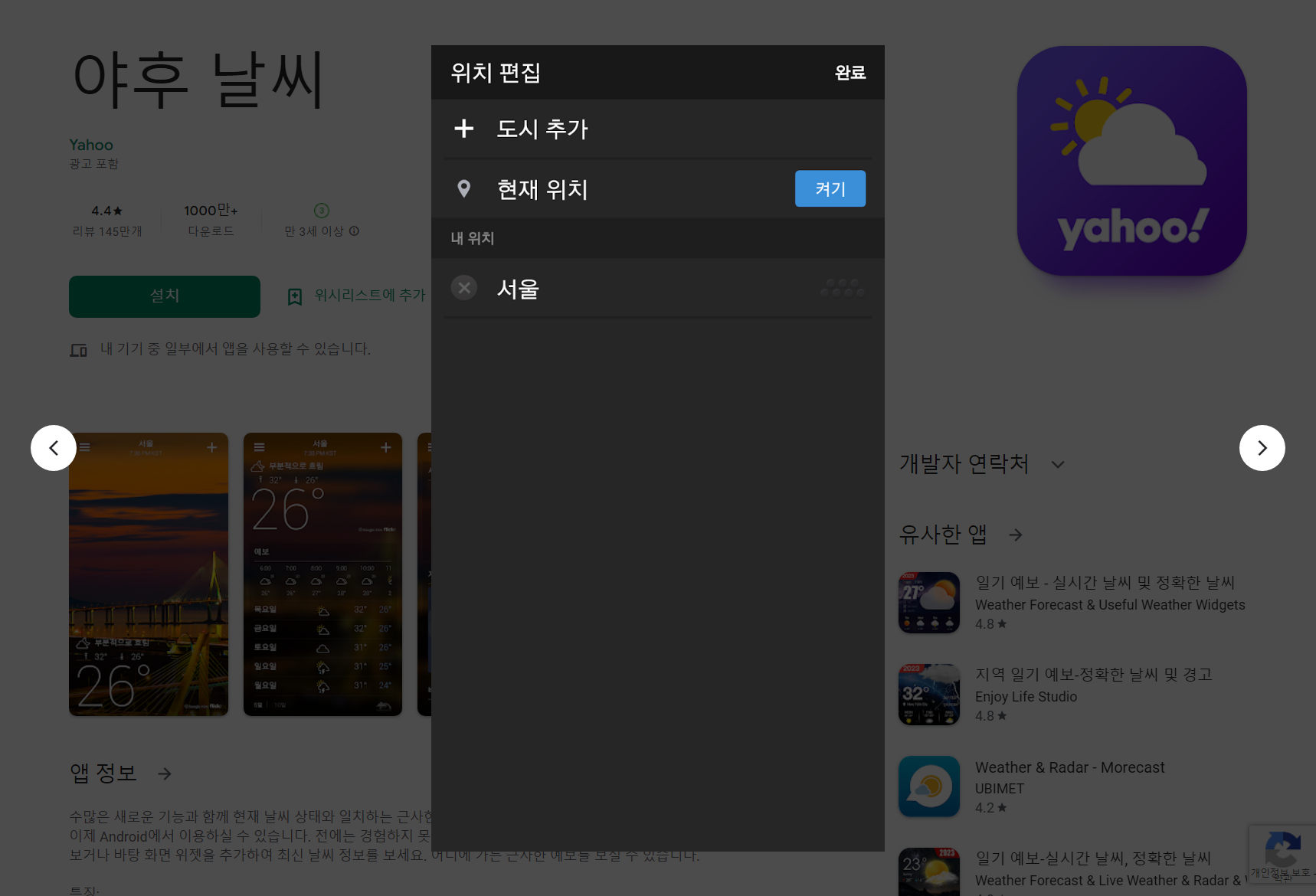Viewport: 1316px width, 896px height.
Task: Turn on current location with 켜기 button
Action: point(830,188)
